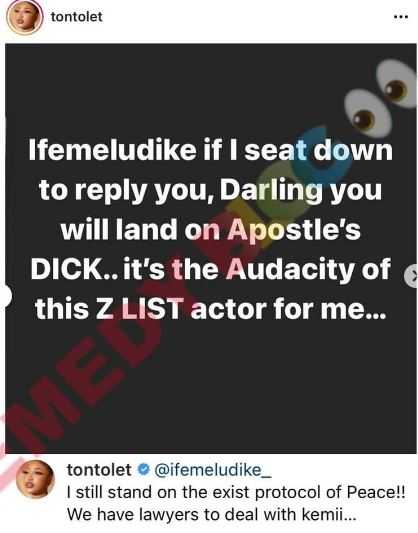
Task: Click the line 'Ifemeludike if I seat down'
Action: (211, 150)
